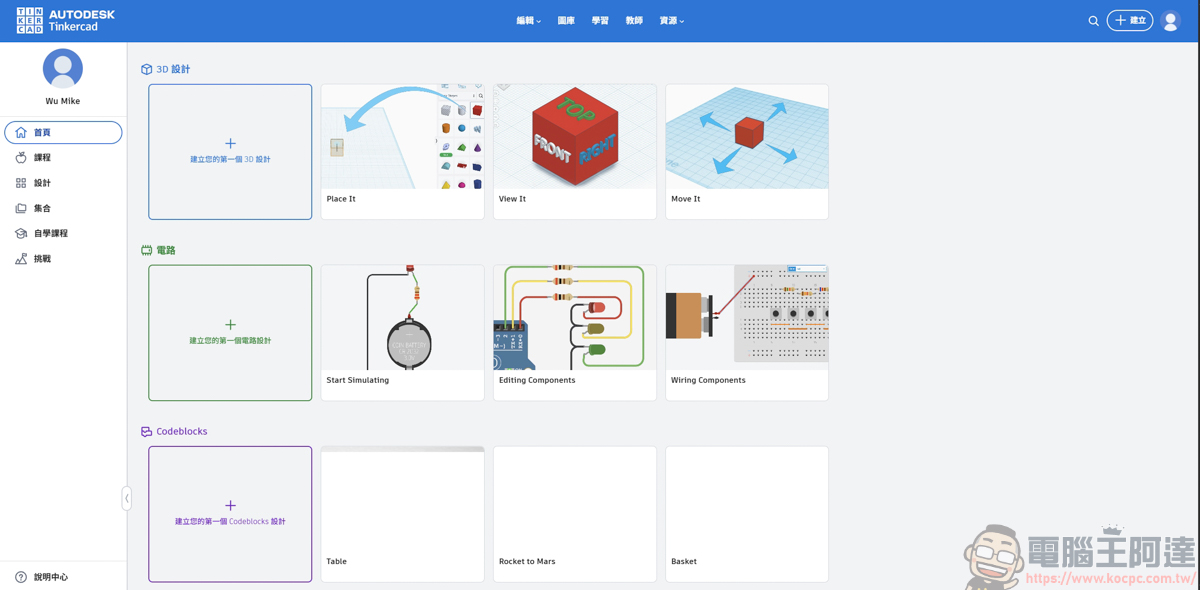Click the Codeblocks section heading
This screenshot has height=590, width=1200.
coord(182,431)
